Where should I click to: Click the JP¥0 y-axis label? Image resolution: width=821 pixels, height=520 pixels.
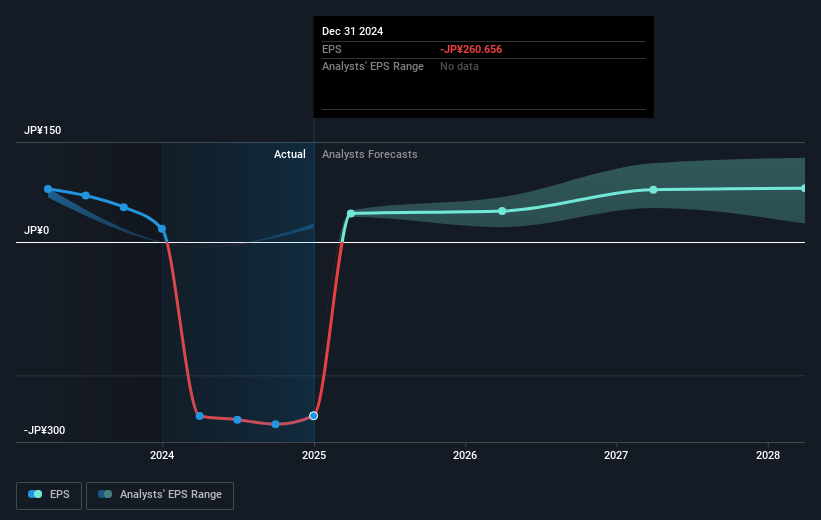pos(36,230)
